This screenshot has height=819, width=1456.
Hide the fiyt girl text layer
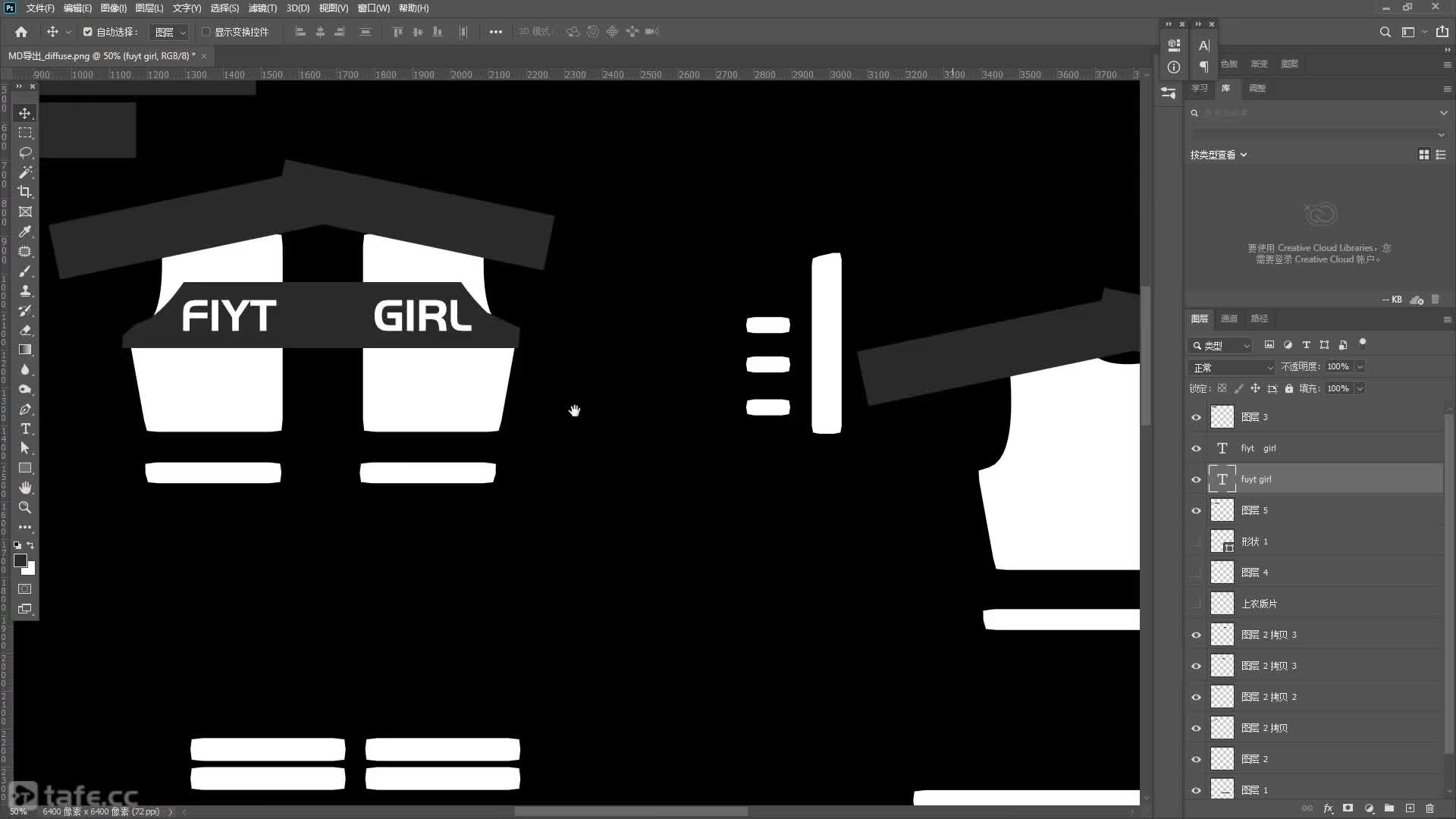click(x=1196, y=448)
